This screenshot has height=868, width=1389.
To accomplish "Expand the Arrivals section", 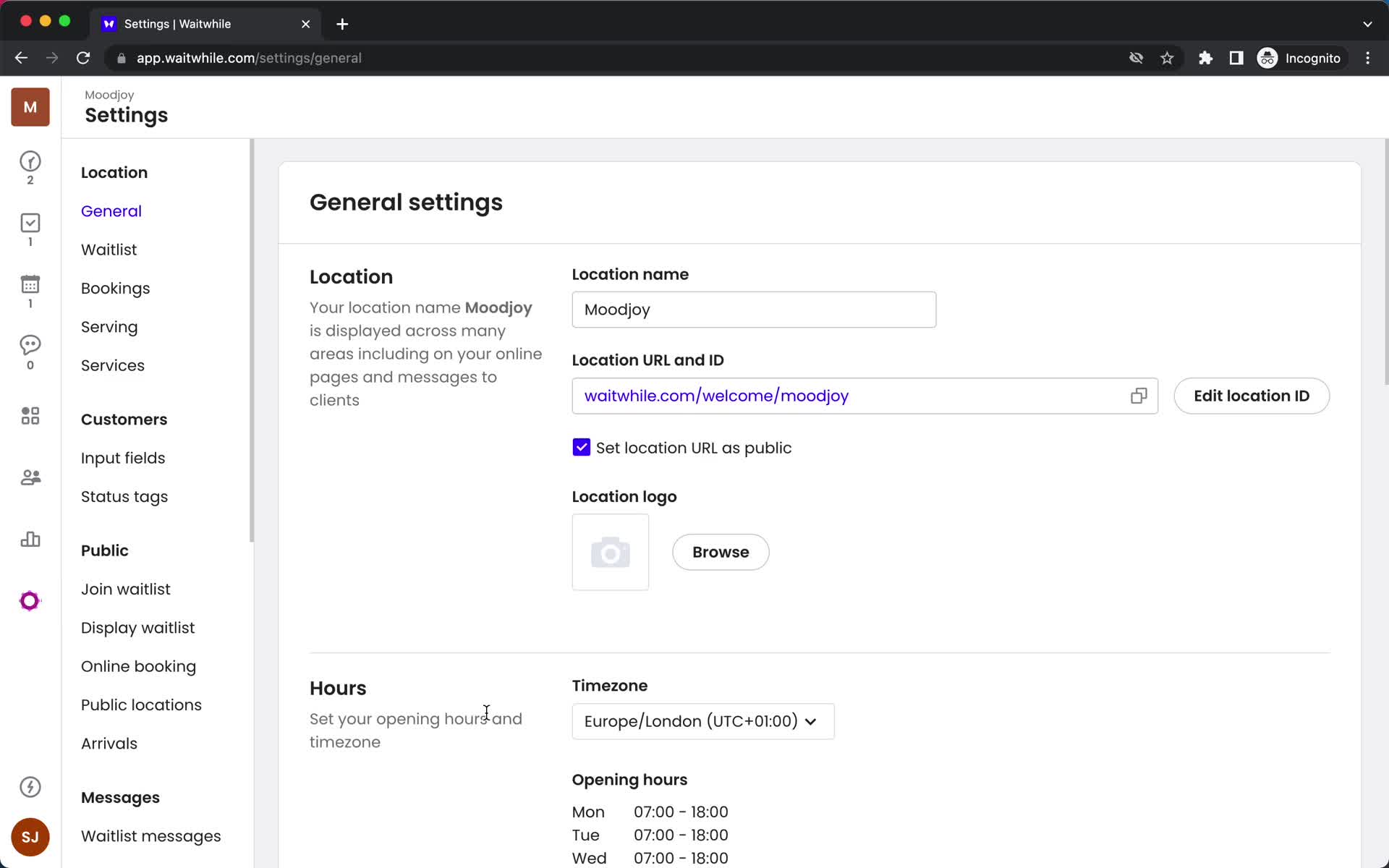I will click(x=110, y=743).
